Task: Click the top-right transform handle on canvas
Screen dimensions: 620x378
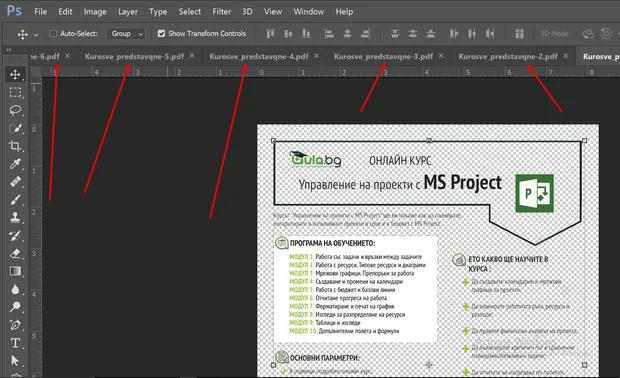Action: (x=584, y=140)
